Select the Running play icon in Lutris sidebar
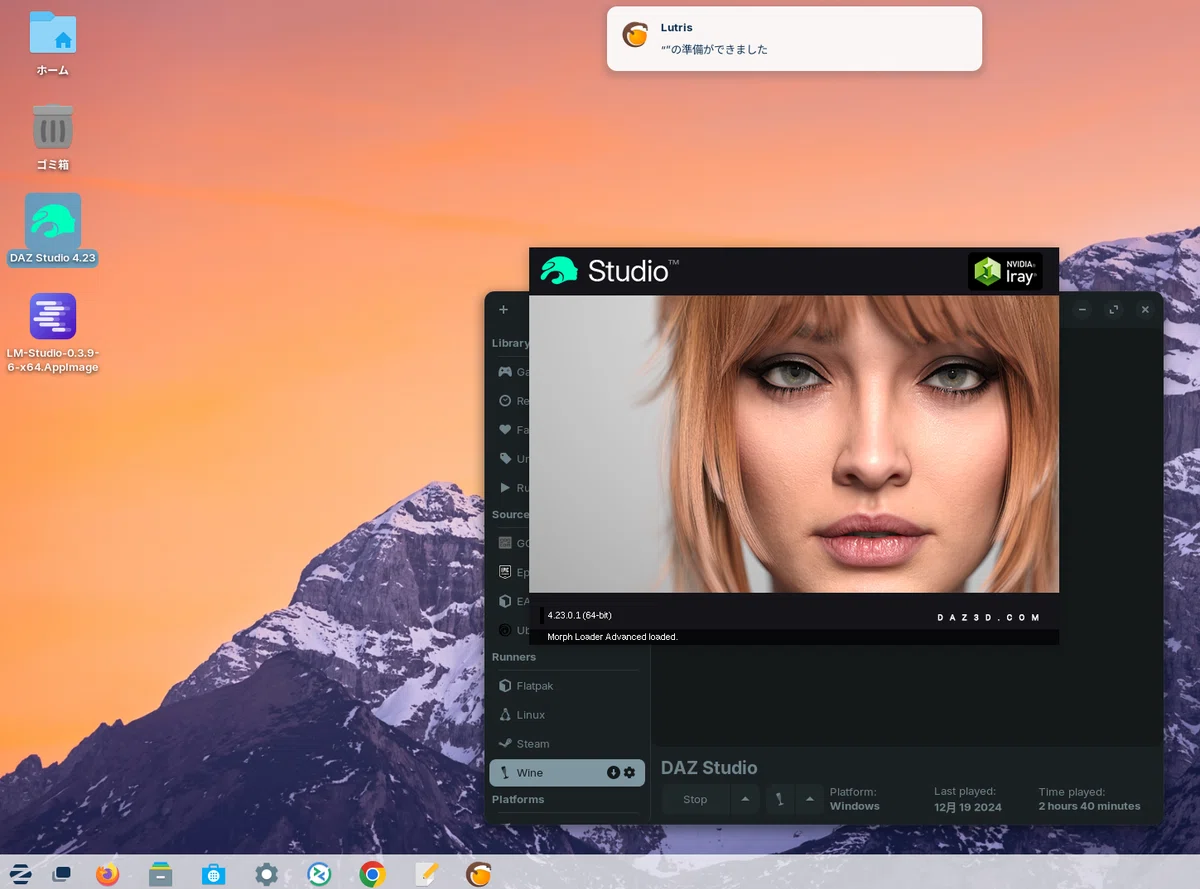 click(x=506, y=488)
